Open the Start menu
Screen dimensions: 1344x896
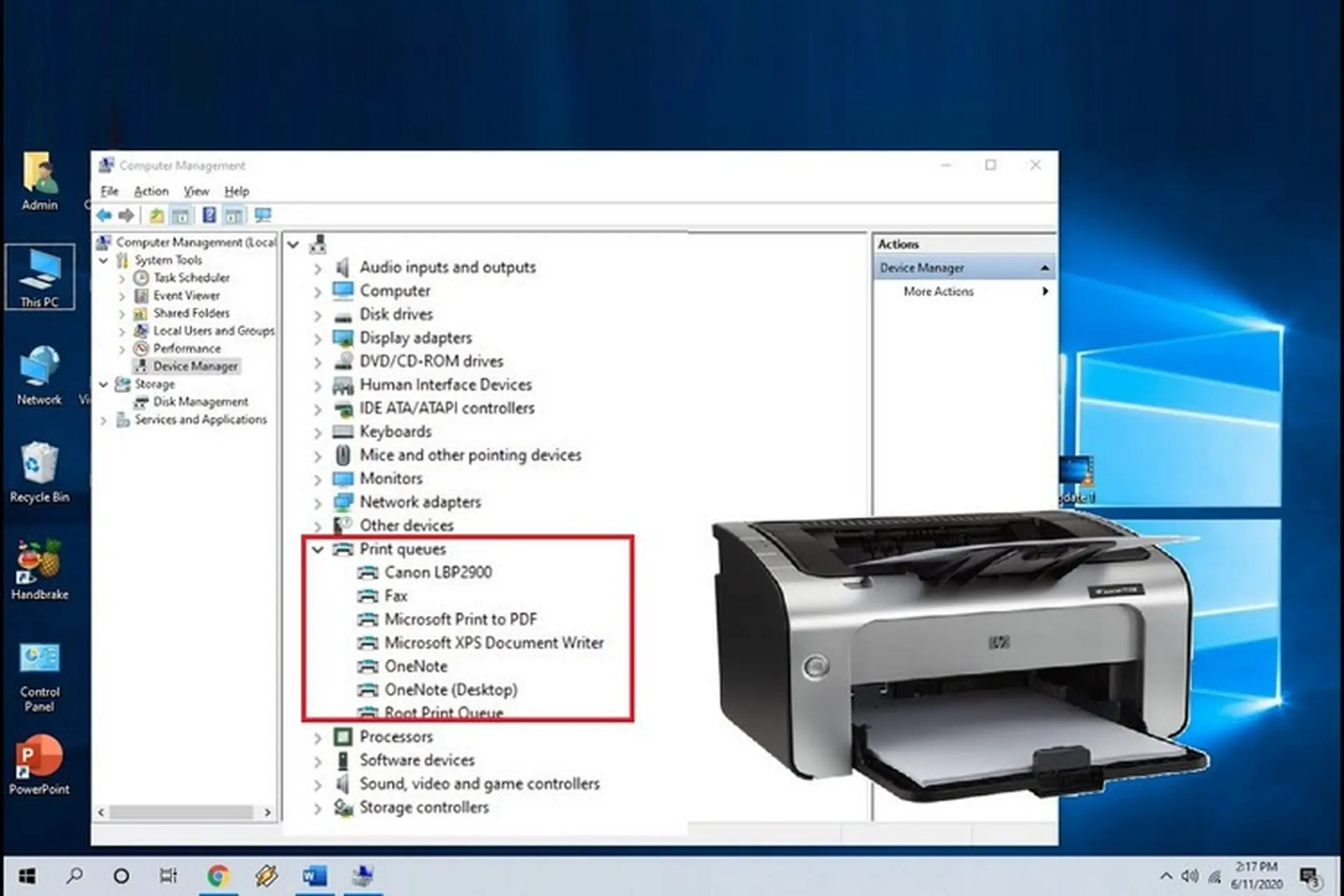tap(27, 876)
